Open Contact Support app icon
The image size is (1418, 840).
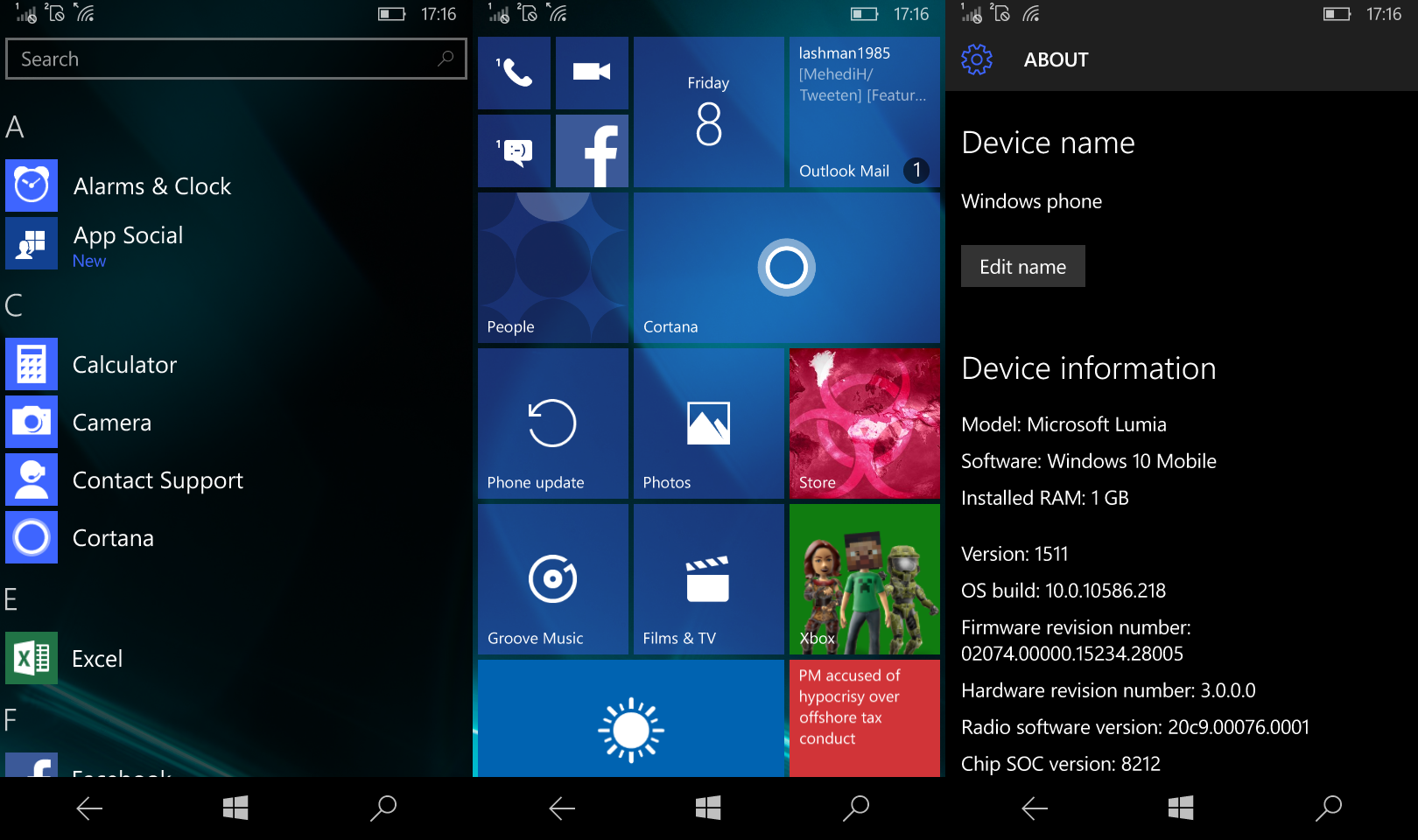[x=32, y=479]
